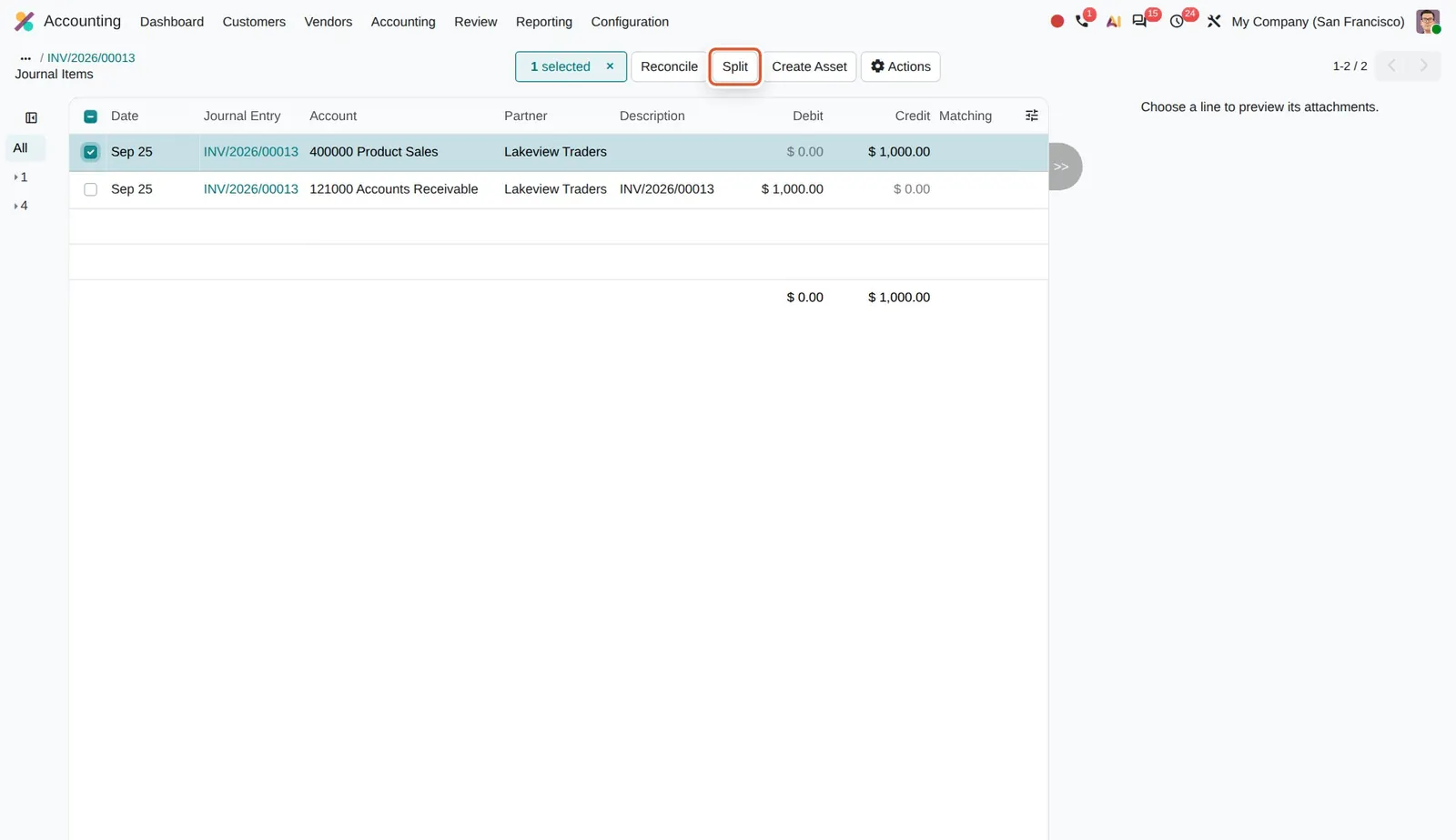This screenshot has height=840, width=1456.
Task: Sort by the Credit column header
Action: 912,116
